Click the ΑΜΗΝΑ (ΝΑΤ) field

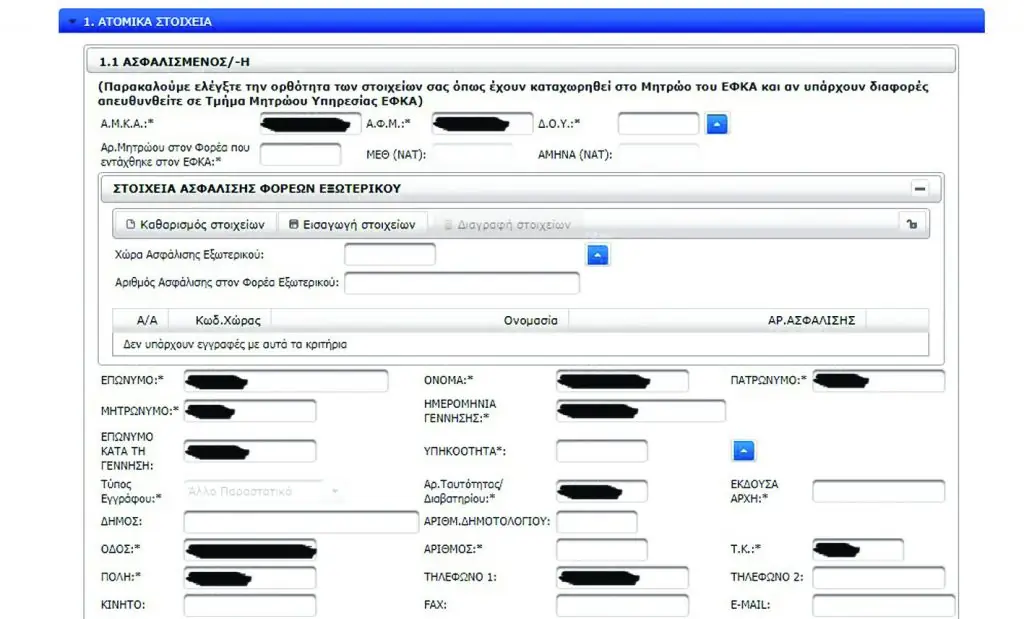pyautogui.click(x=658, y=154)
